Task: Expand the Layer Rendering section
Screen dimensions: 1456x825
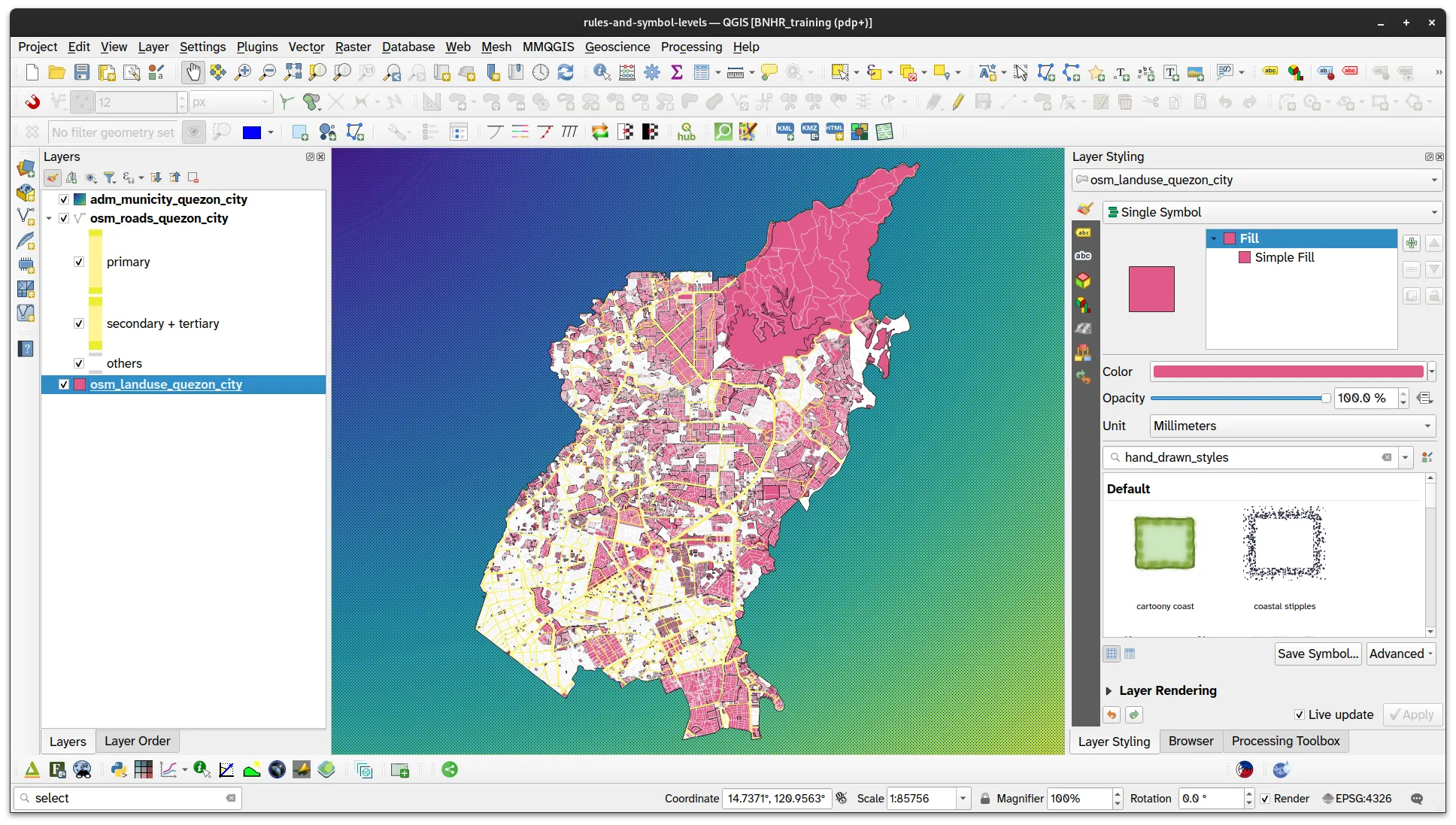Action: point(1109,690)
